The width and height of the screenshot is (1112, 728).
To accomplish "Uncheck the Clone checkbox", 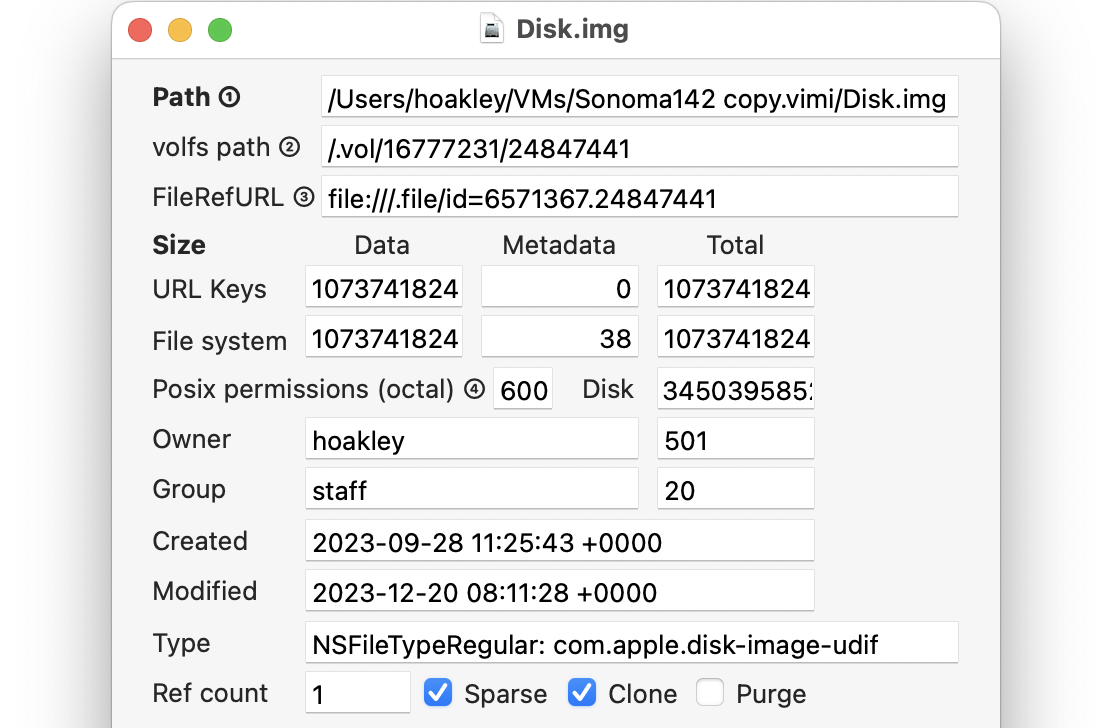I will [x=582, y=693].
